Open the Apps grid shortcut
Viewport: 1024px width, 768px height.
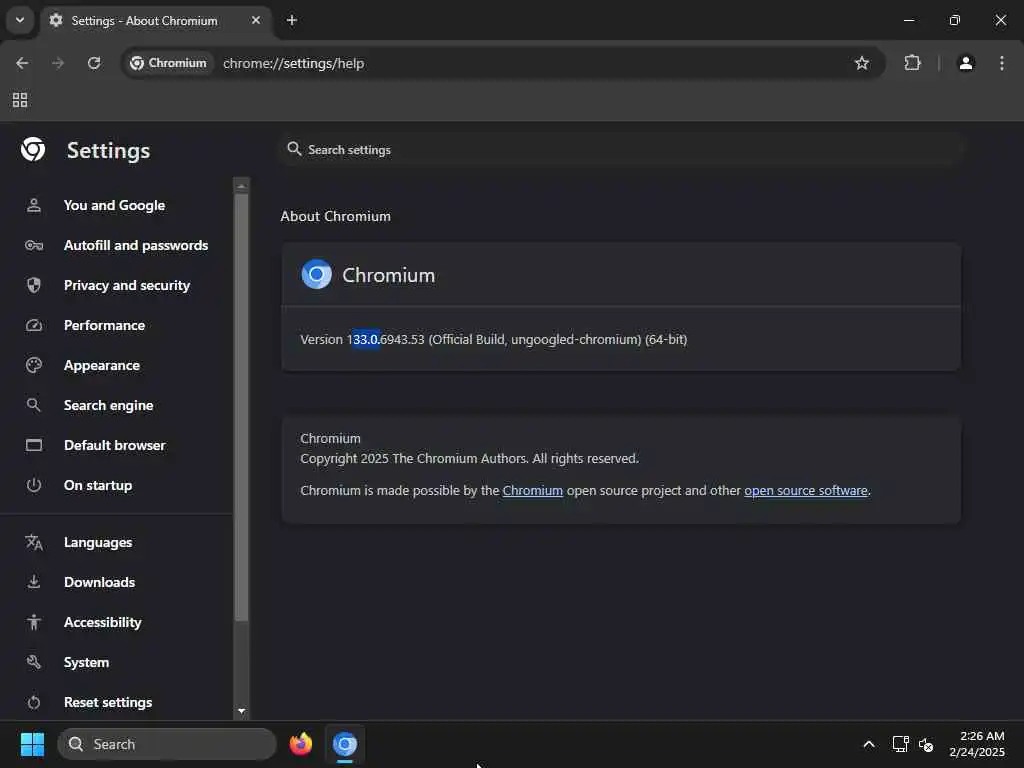coord(20,100)
